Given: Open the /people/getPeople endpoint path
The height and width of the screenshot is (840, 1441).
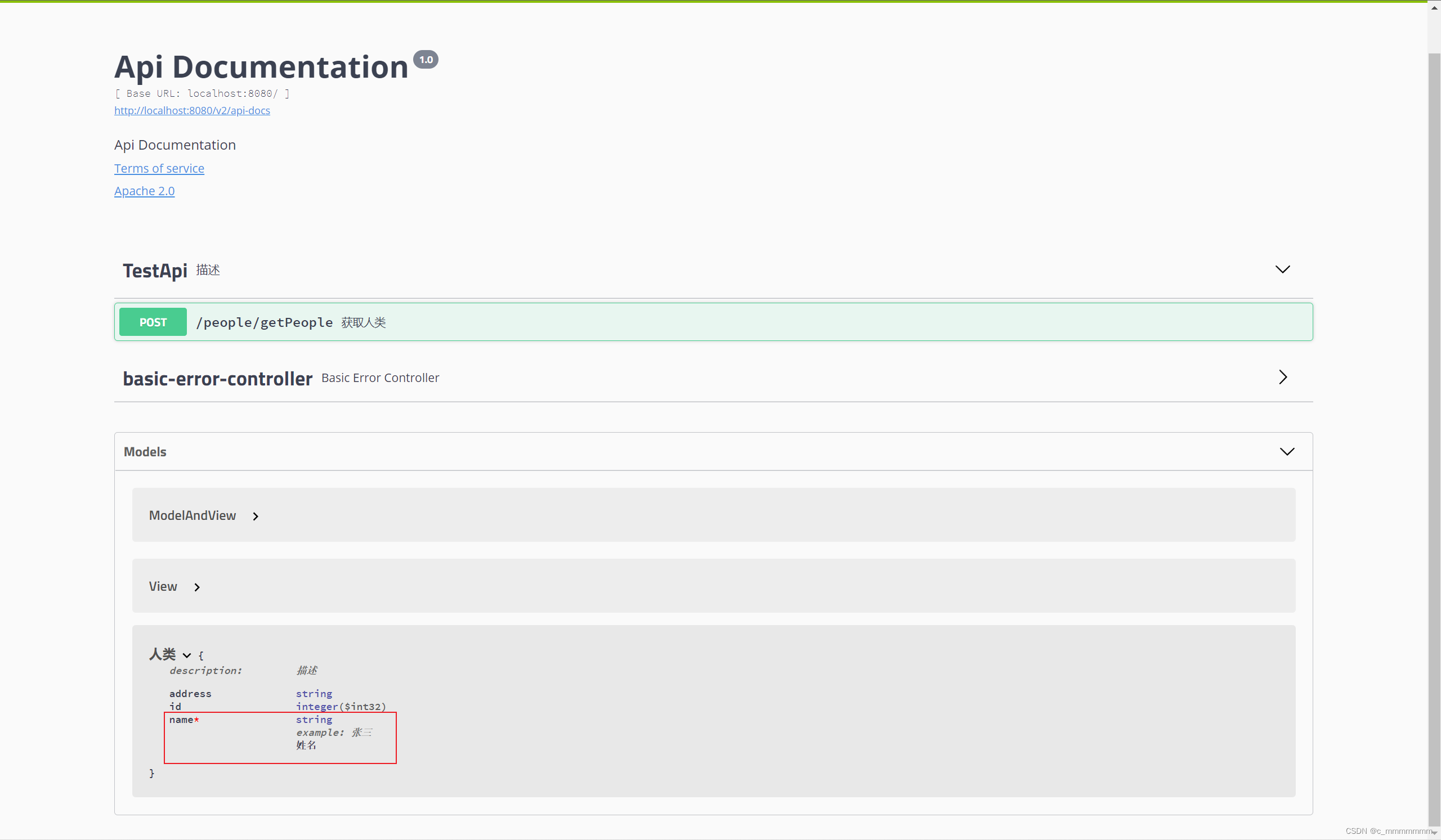Looking at the screenshot, I should coord(263,322).
